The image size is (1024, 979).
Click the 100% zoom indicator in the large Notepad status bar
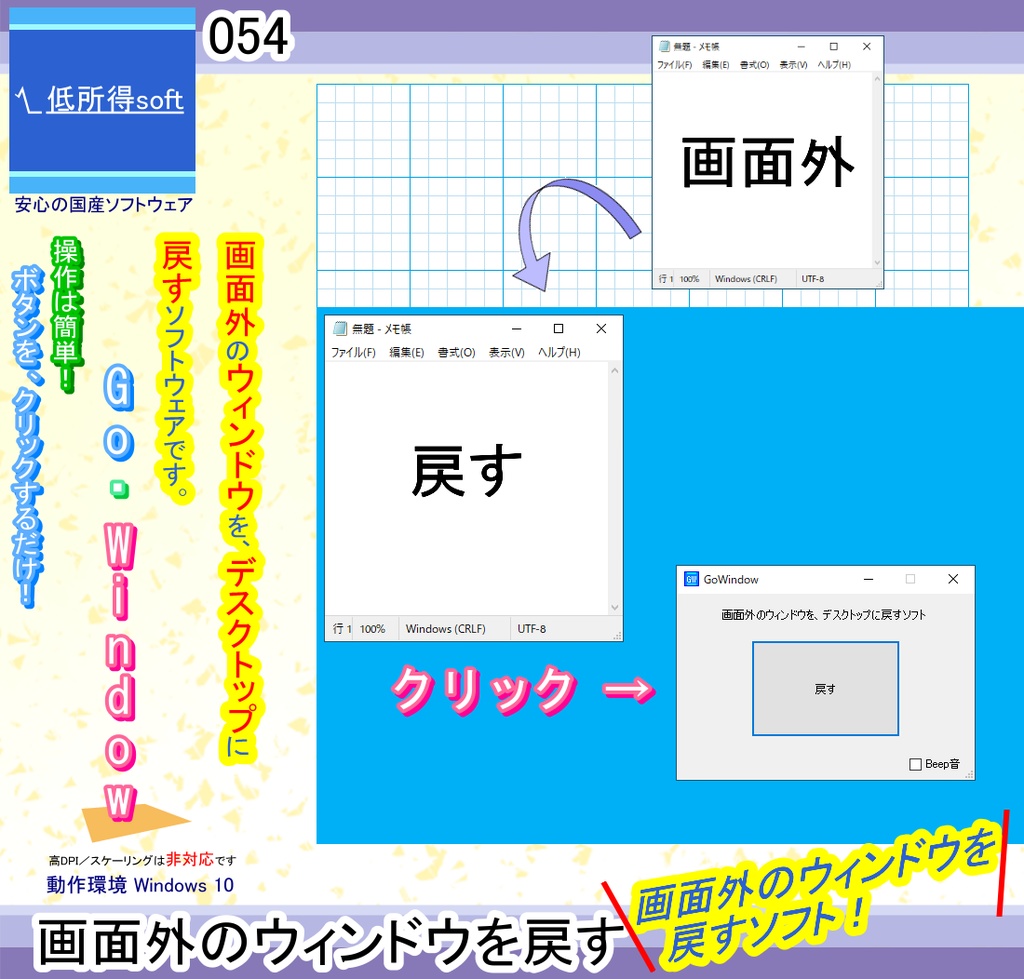(x=373, y=629)
